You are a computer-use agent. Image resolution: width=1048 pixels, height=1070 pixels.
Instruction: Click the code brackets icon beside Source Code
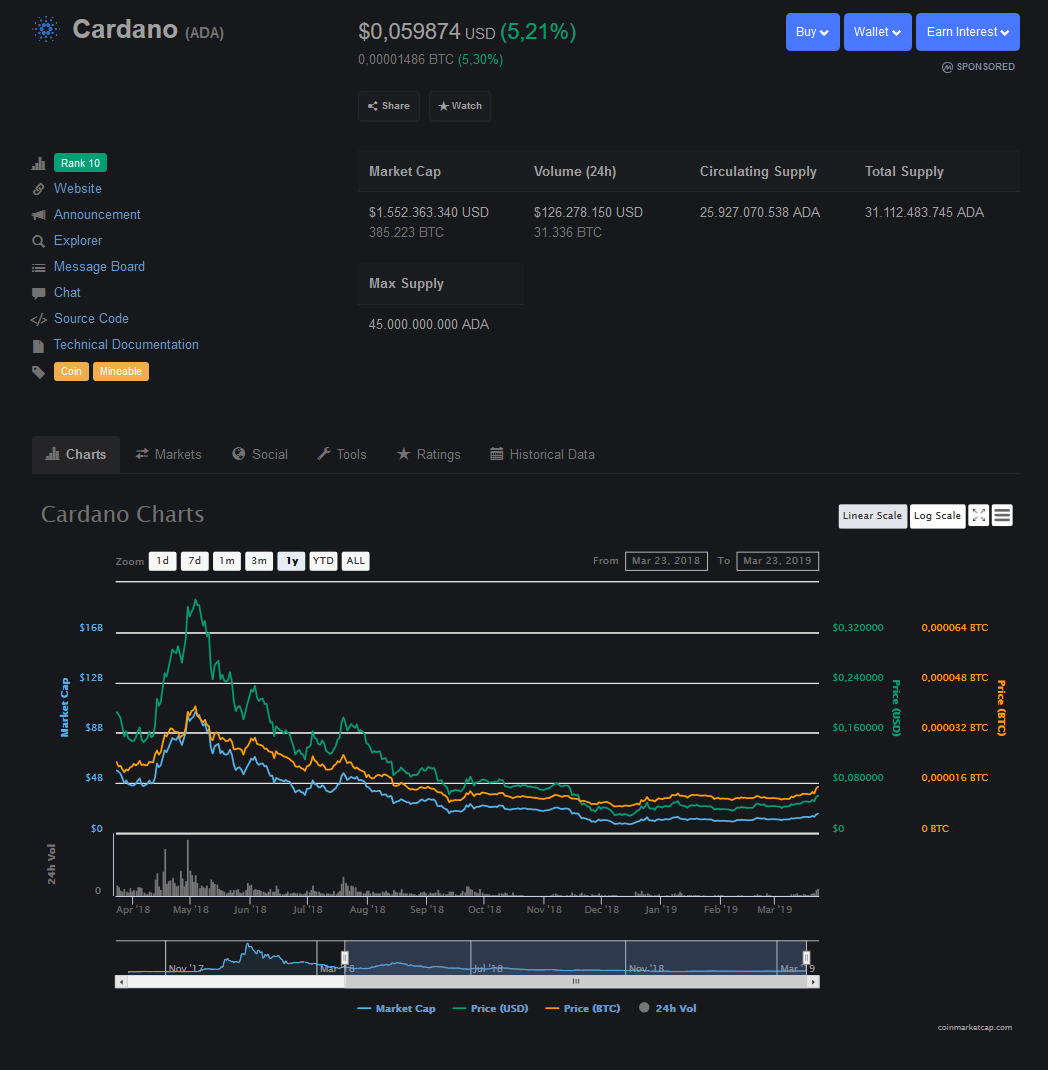coord(38,319)
